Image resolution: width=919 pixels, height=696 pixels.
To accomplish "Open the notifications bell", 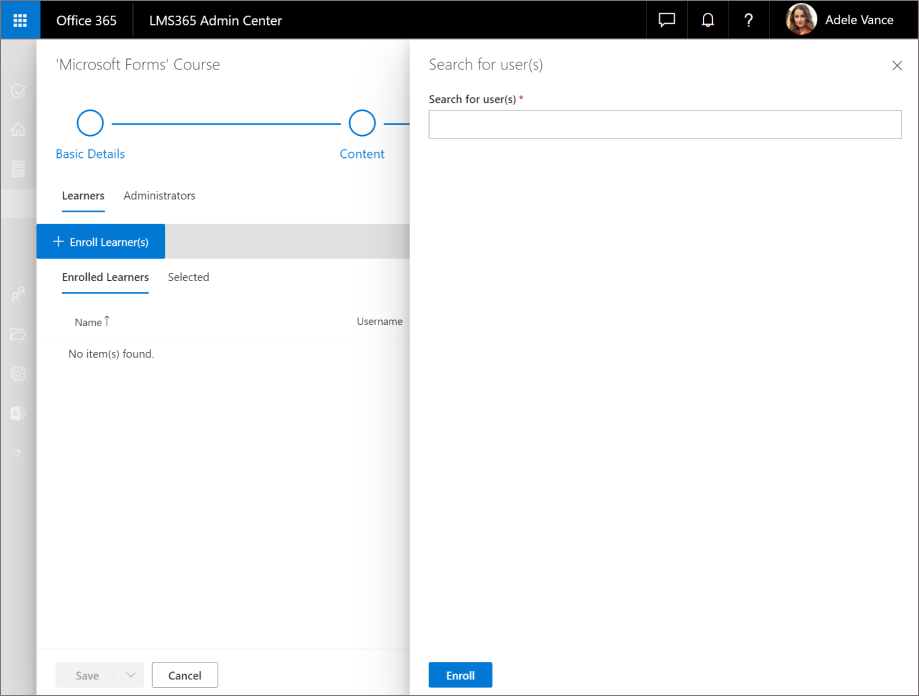I will 708,20.
